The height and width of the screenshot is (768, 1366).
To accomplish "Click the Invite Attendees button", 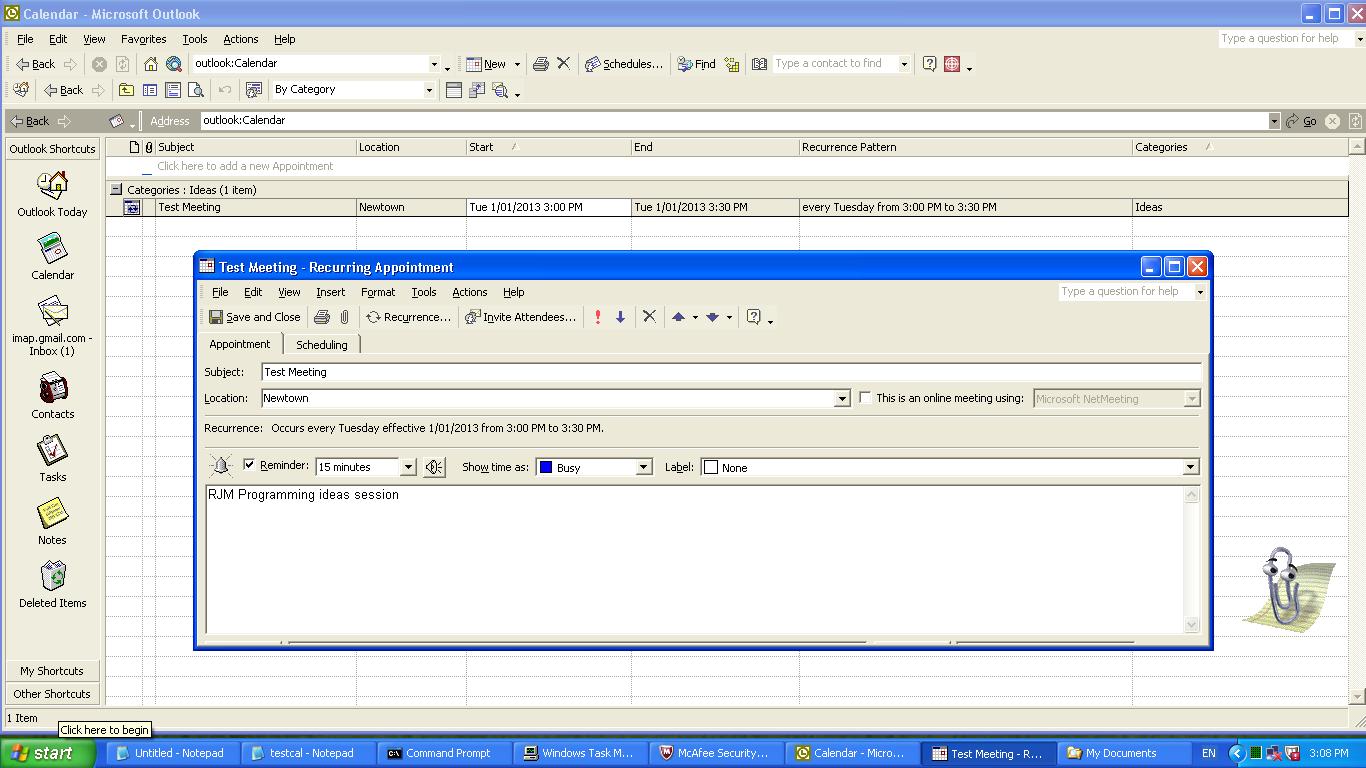I will pyautogui.click(x=520, y=317).
